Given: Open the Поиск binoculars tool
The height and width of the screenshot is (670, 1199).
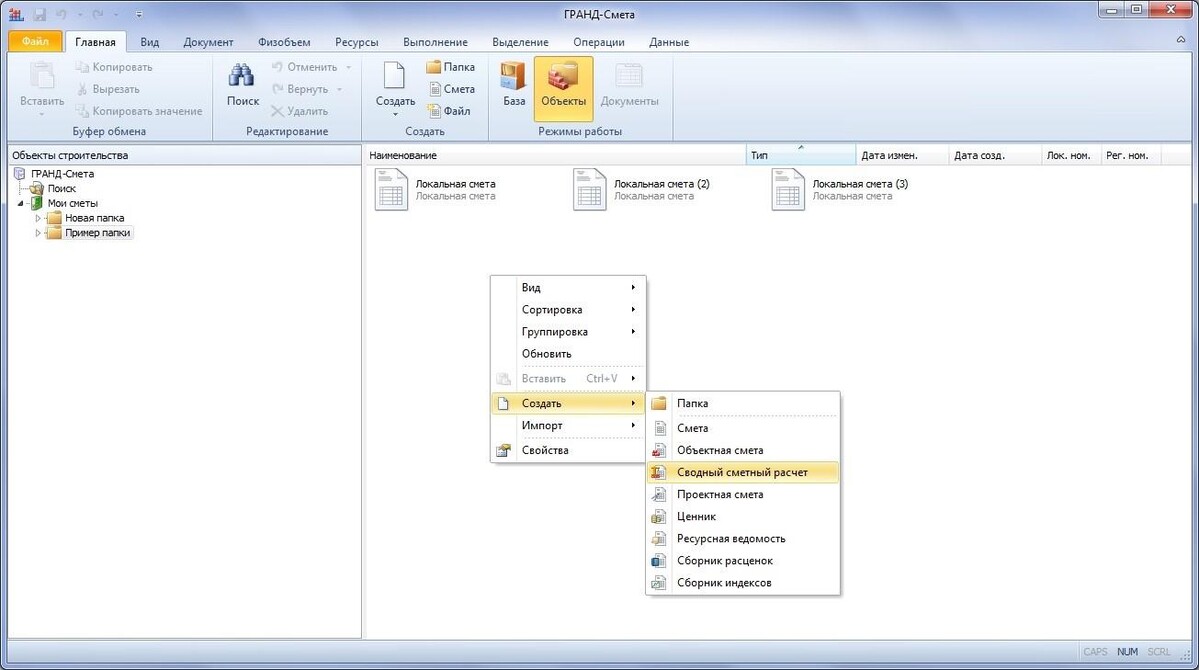Looking at the screenshot, I should (x=242, y=86).
